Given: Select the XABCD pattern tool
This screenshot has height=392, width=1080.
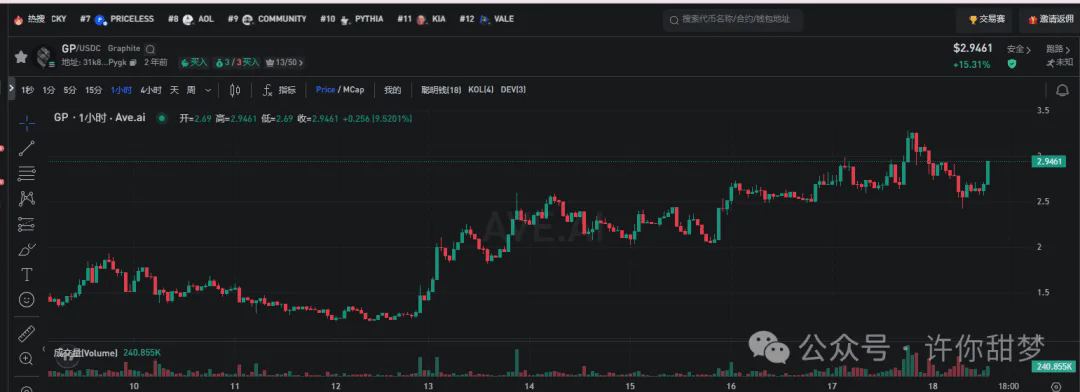Looking at the screenshot, I should (x=27, y=198).
